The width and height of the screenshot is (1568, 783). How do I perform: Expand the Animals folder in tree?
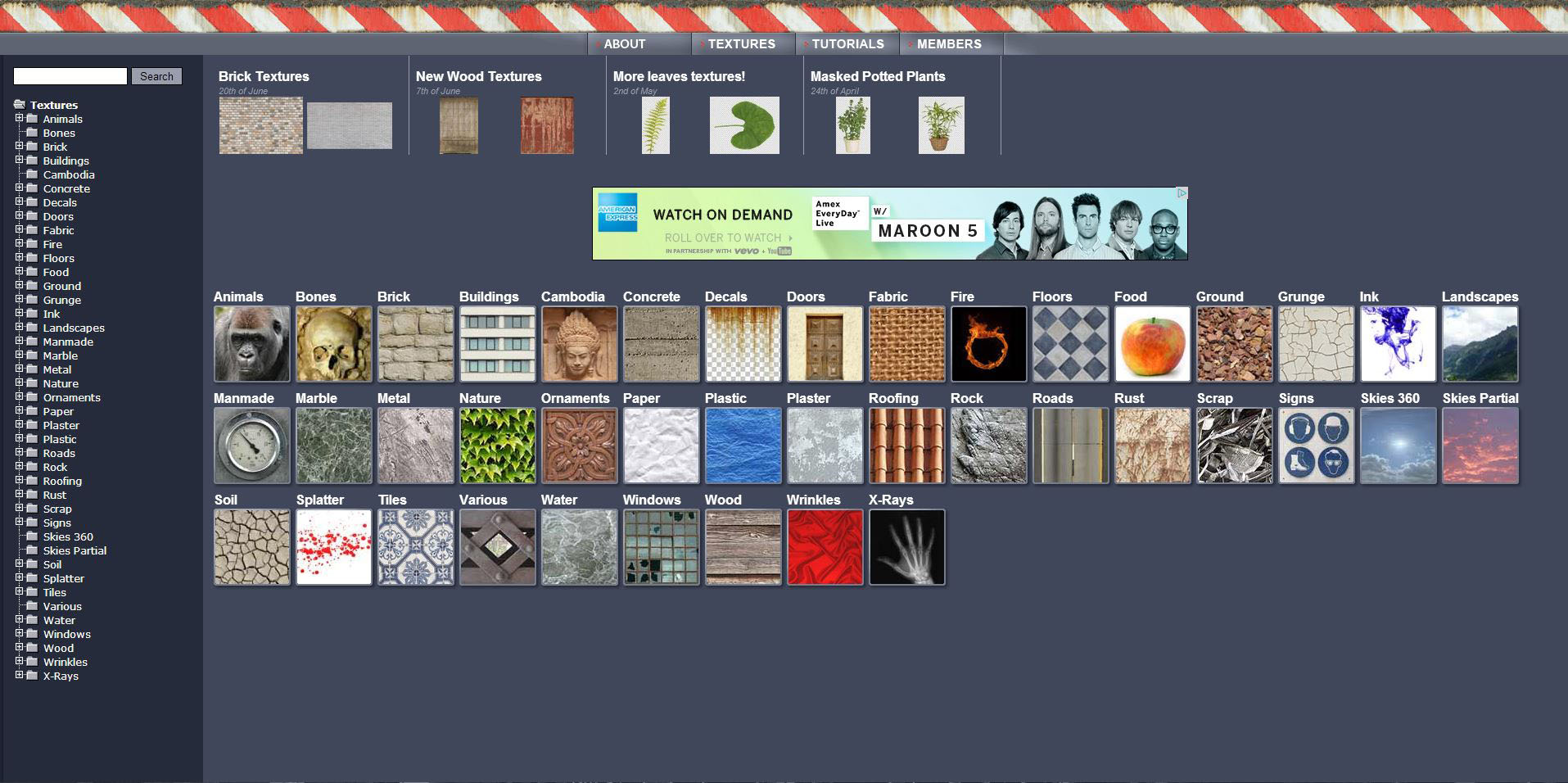coord(19,118)
